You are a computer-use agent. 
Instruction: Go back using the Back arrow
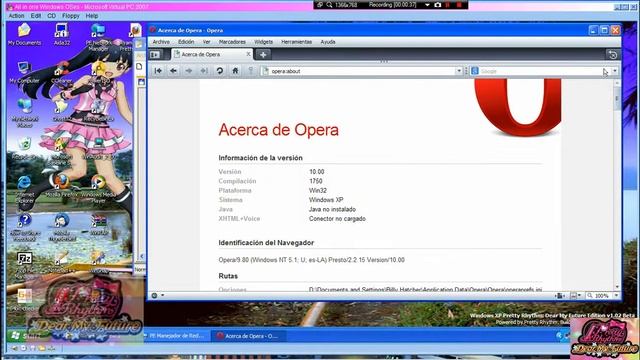(x=173, y=71)
